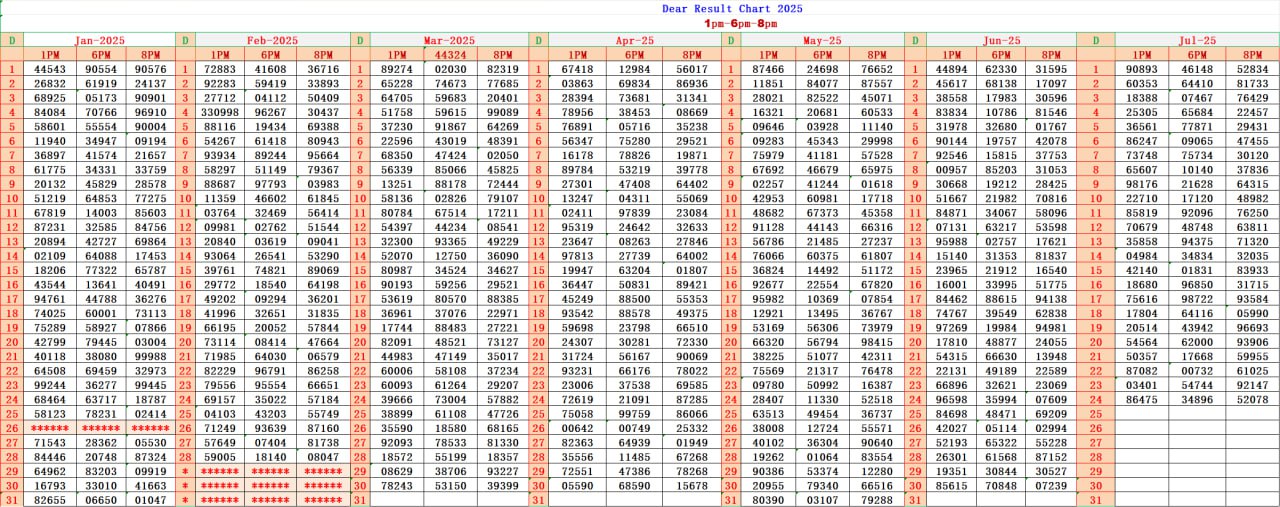Click the June value 00957
The height and width of the screenshot is (507, 1280).
coord(951,170)
